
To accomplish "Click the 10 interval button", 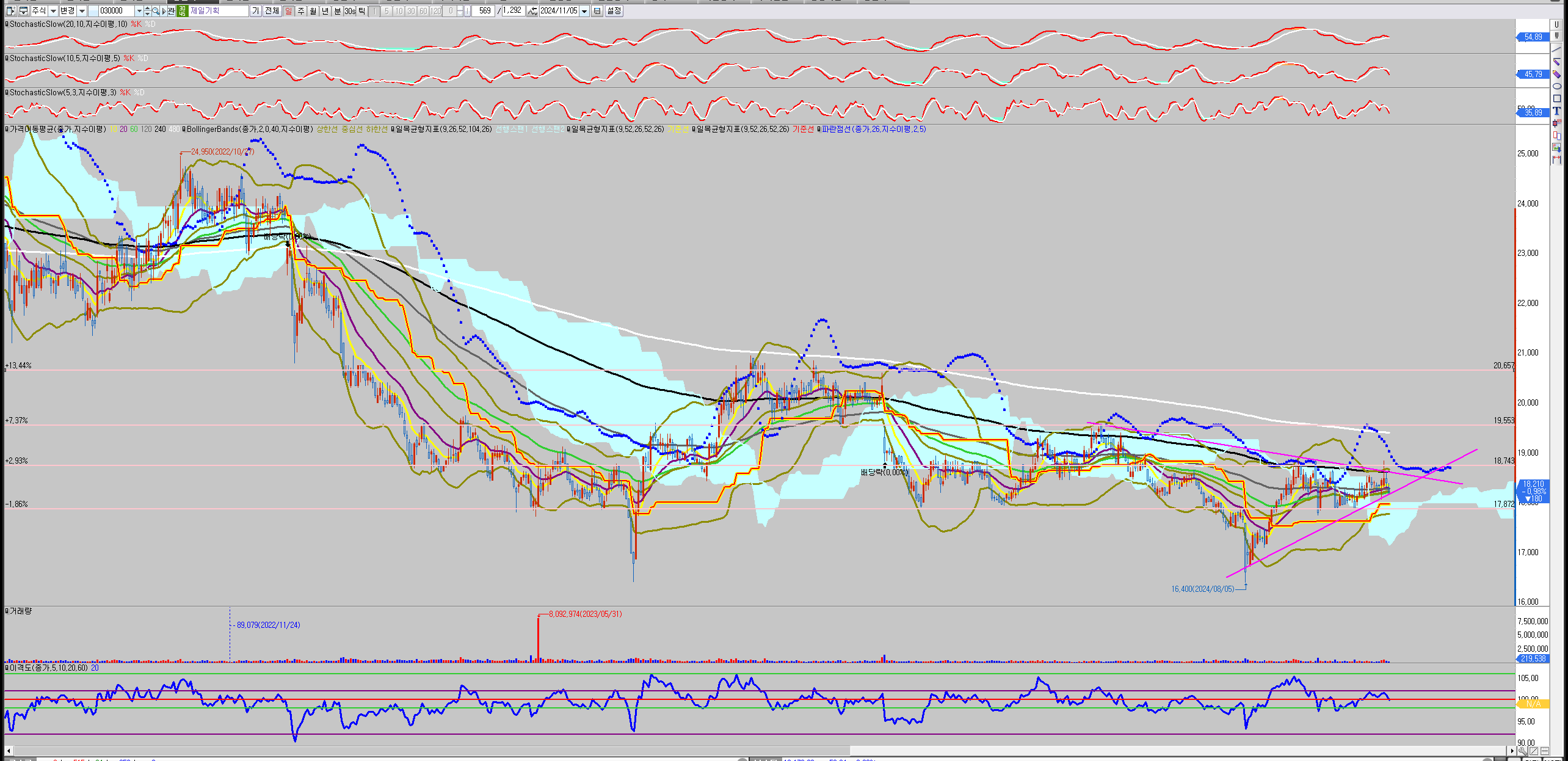I will [399, 10].
